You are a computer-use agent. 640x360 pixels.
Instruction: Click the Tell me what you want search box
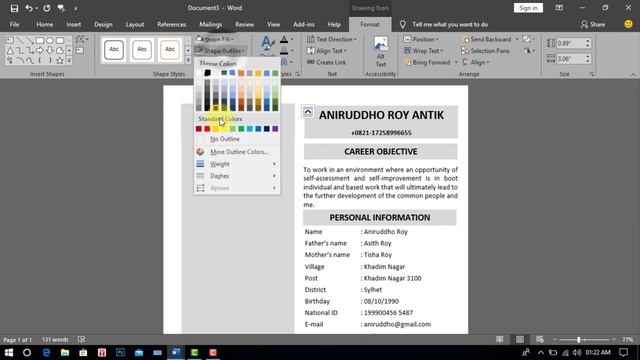[x=450, y=24]
